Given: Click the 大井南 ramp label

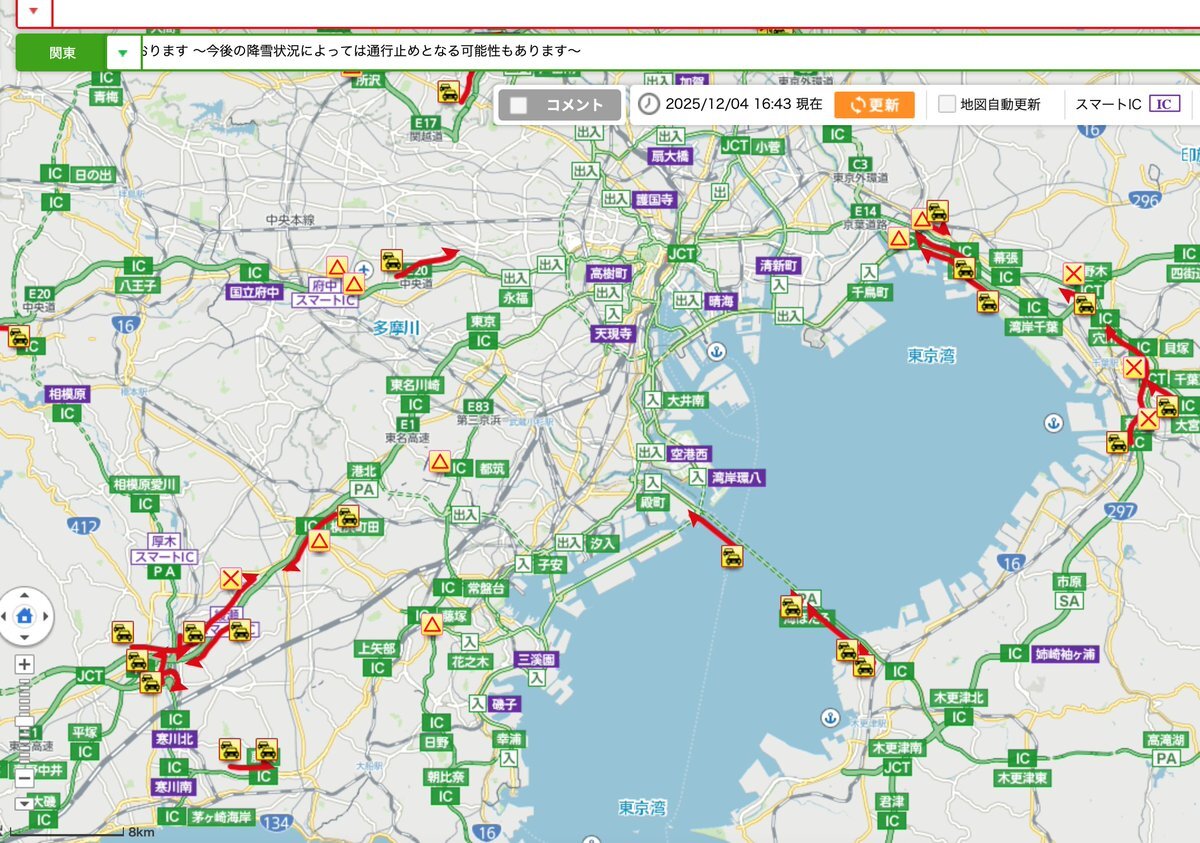Looking at the screenshot, I should 687,399.
